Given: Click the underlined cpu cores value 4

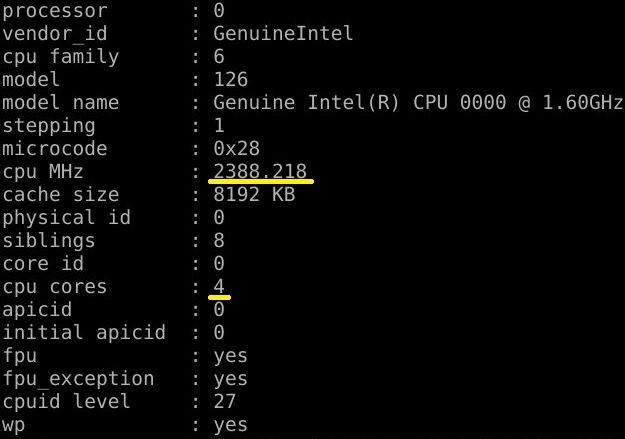Looking at the screenshot, I should pos(219,287).
